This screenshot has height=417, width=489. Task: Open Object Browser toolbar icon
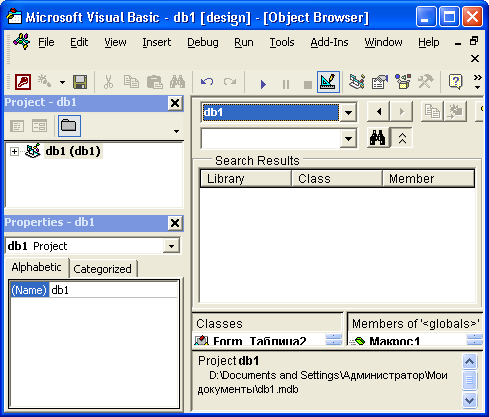click(x=403, y=82)
